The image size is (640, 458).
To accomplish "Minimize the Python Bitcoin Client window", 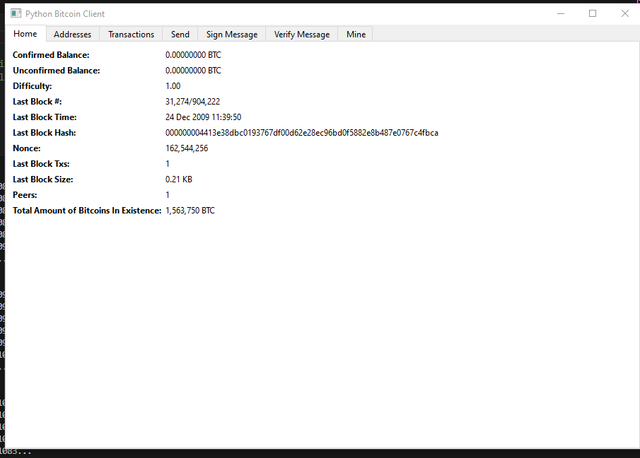I will pyautogui.click(x=561, y=13).
